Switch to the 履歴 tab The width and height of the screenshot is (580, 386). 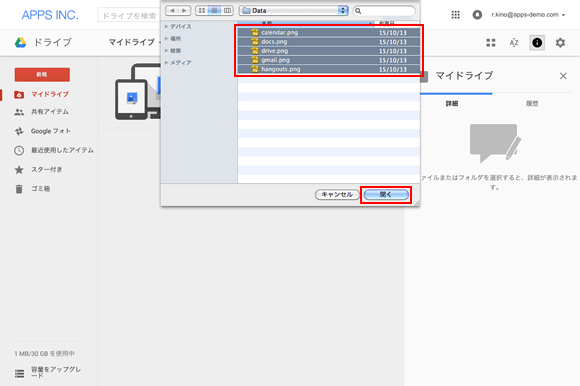[x=532, y=104]
